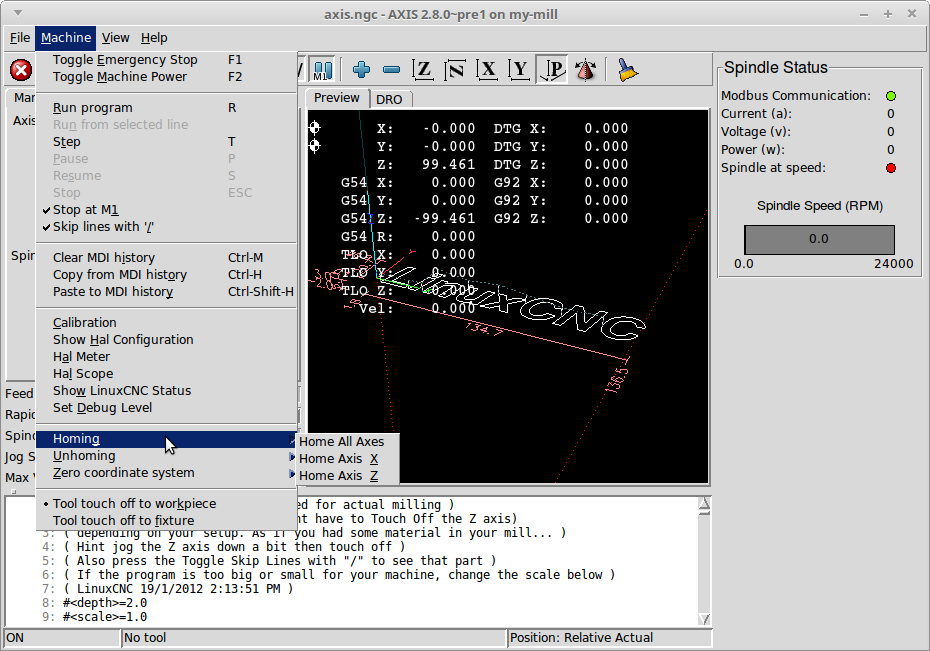Click Home All Axes

[x=348, y=442]
